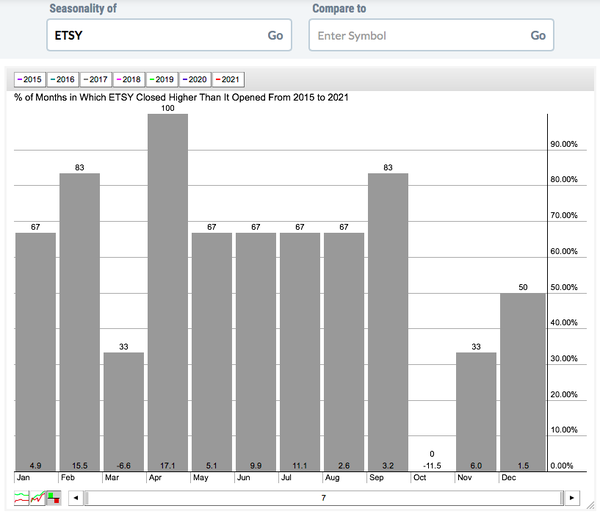
Task: Click the year range slider showing 7
Action: [323, 497]
